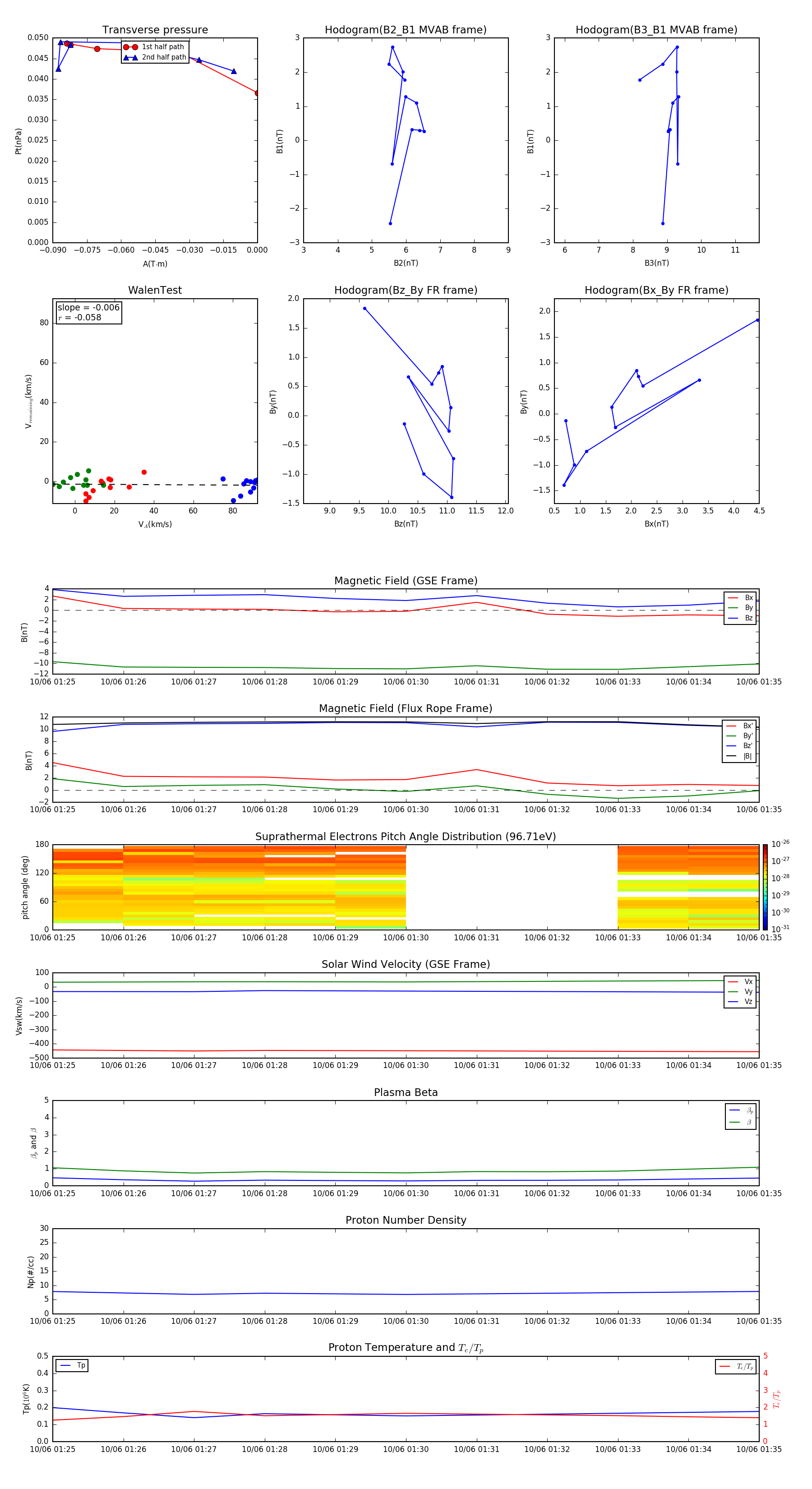Click the 'Transverse pressure' plot title

click(155, 30)
